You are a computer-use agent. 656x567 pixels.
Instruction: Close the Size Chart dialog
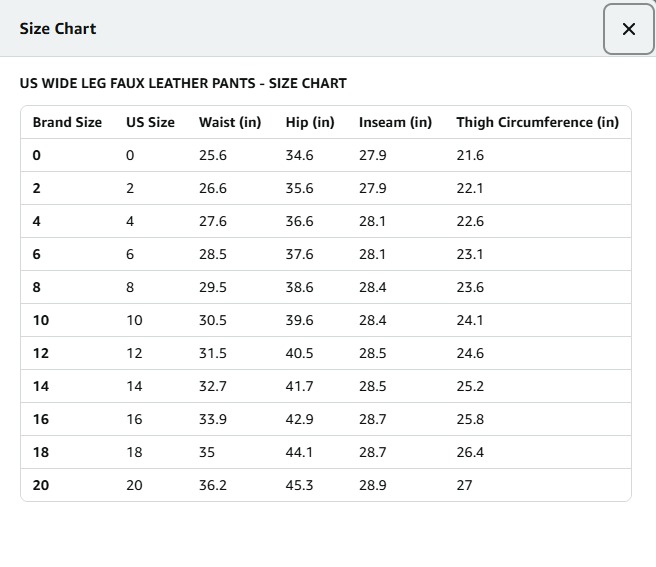[628, 29]
